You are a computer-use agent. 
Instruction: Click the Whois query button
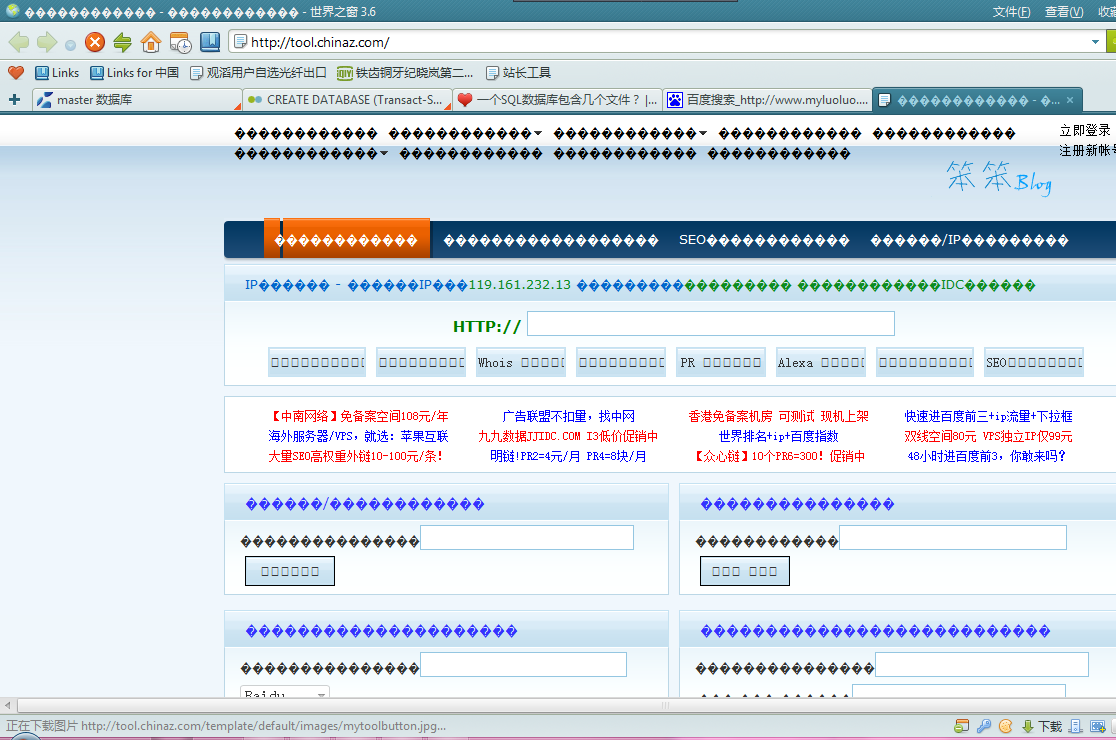pos(521,362)
